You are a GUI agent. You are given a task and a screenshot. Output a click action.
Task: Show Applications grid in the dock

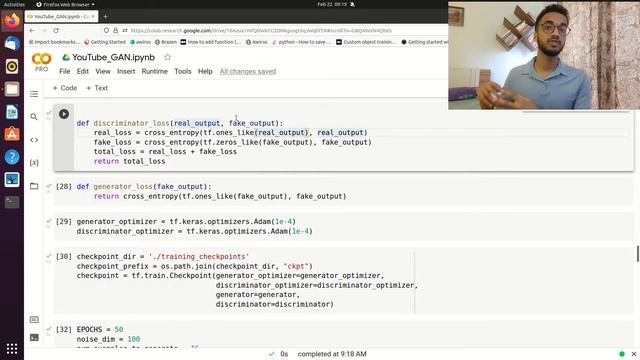(x=12, y=349)
